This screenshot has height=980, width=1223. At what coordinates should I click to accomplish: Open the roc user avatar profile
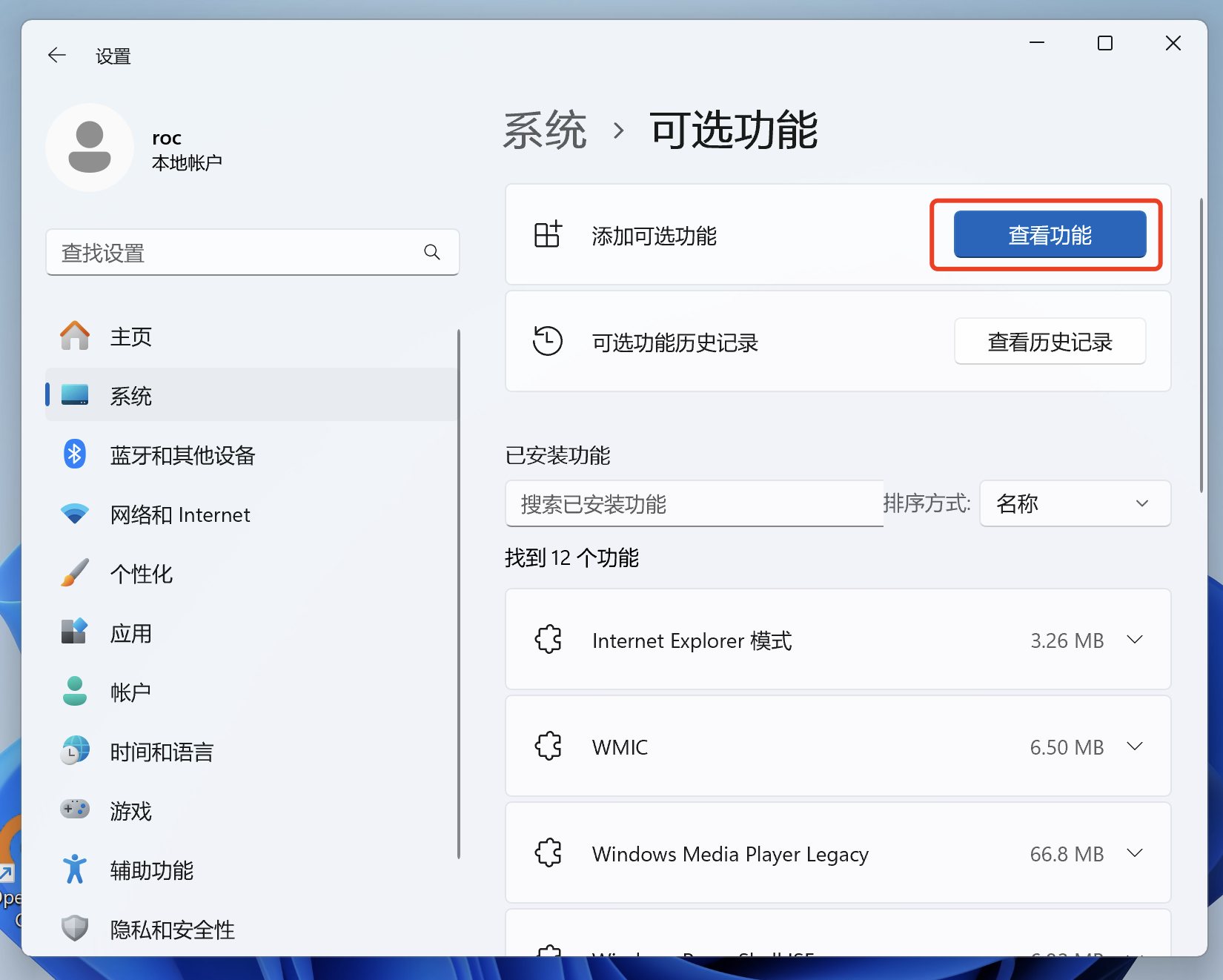90,148
